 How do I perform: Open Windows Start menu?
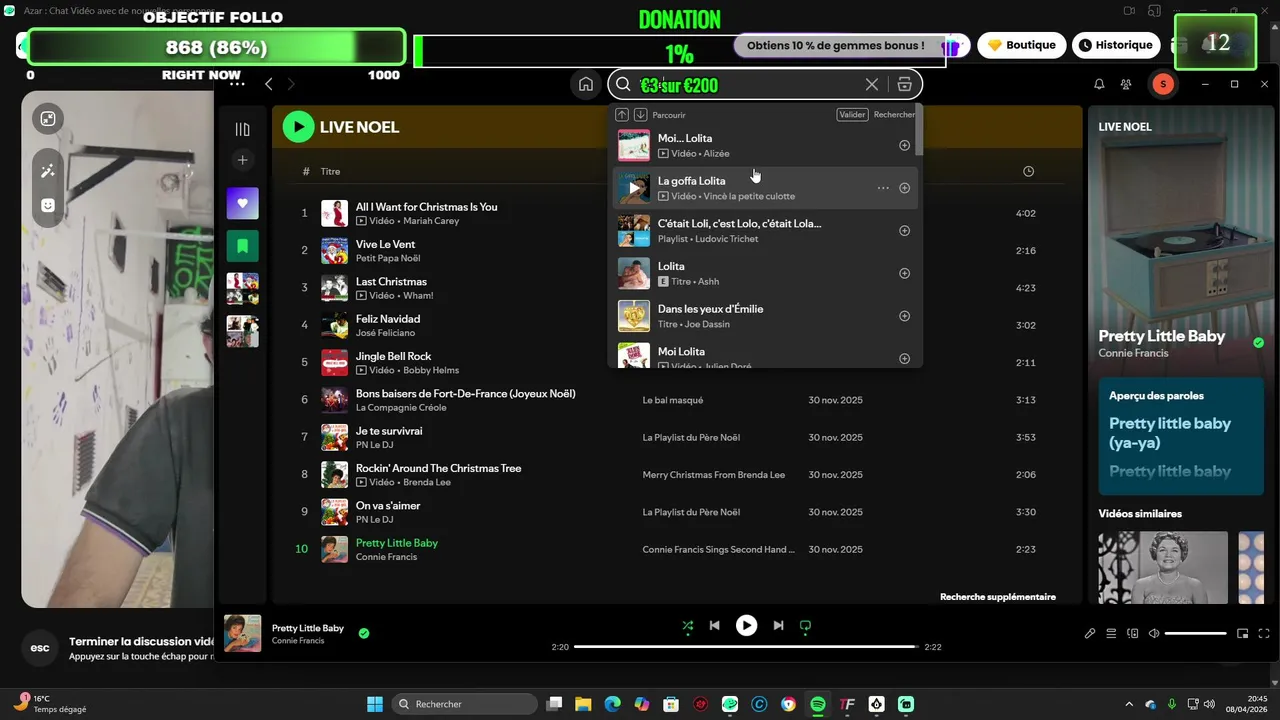(x=374, y=704)
